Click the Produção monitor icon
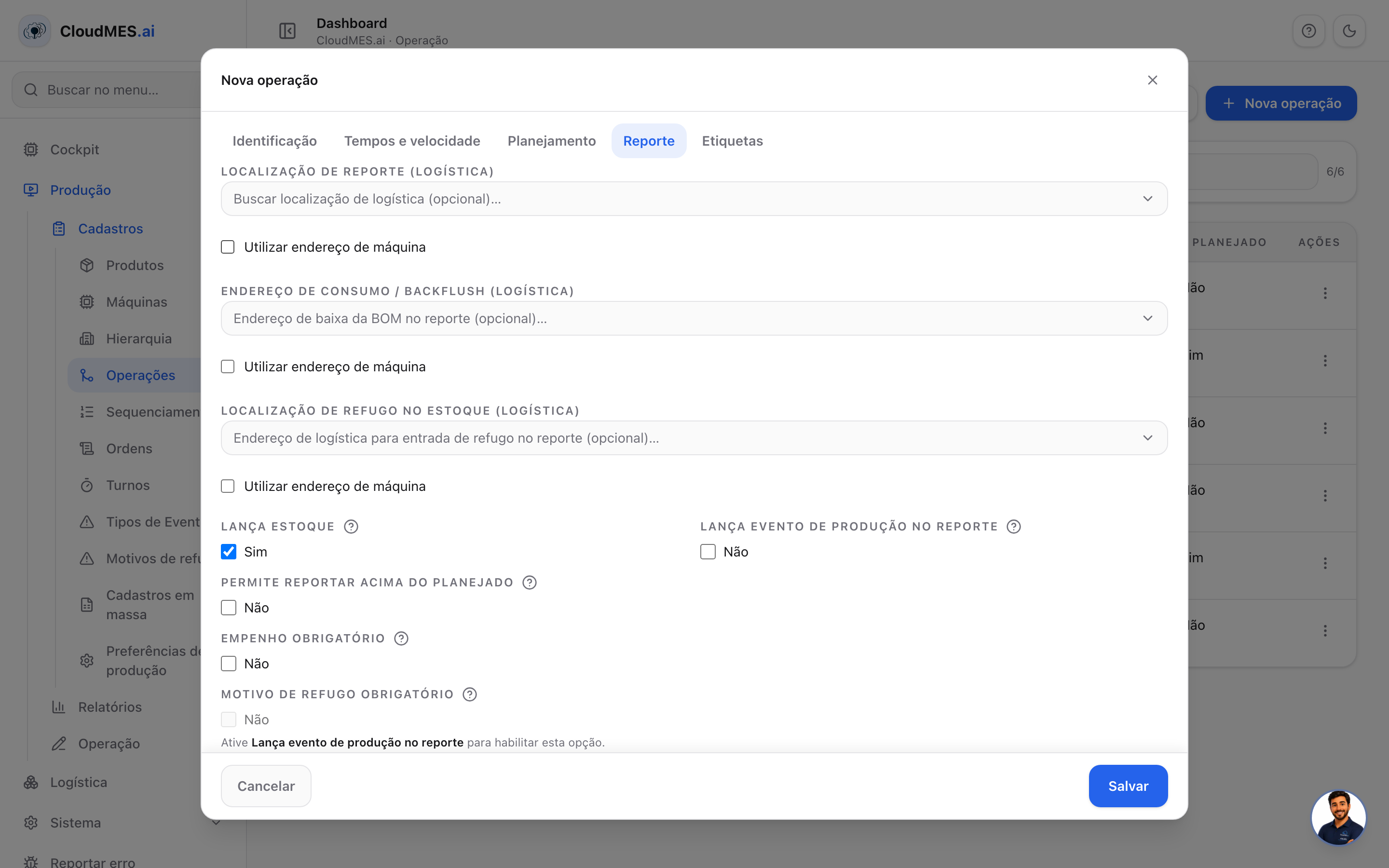This screenshot has height=868, width=1389. click(x=31, y=190)
